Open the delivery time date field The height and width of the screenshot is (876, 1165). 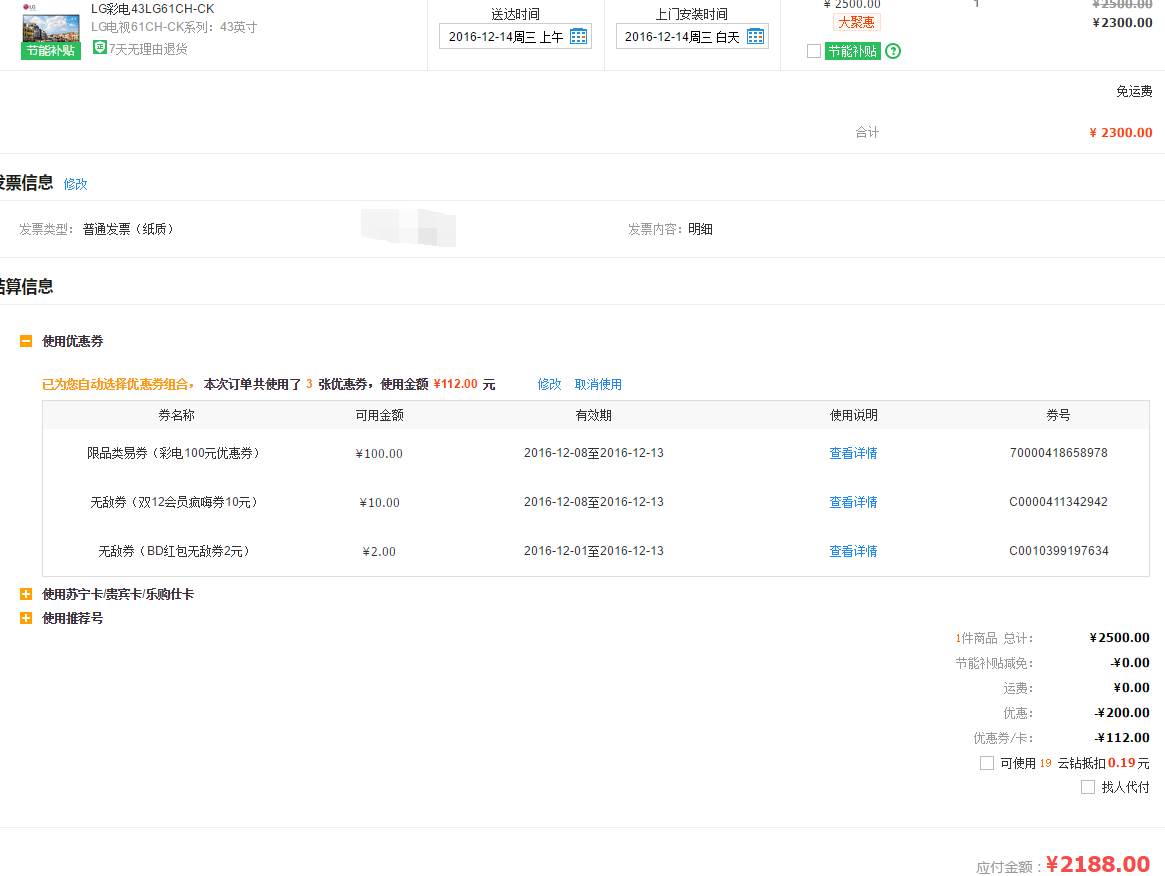(515, 36)
